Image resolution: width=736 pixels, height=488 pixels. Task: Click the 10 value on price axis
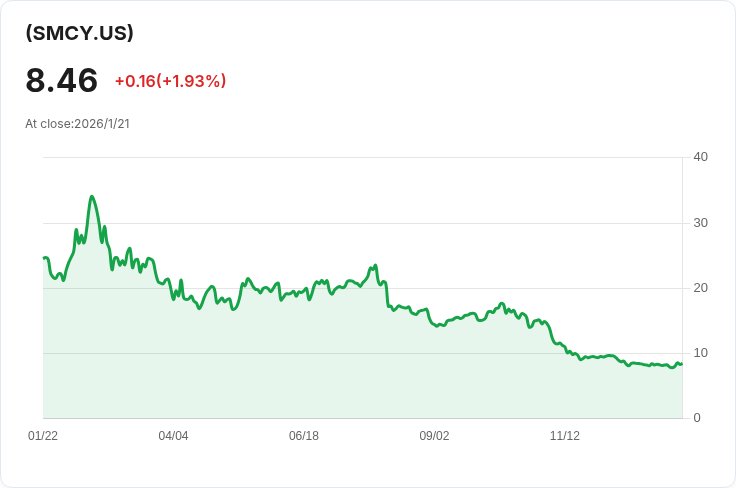click(700, 353)
